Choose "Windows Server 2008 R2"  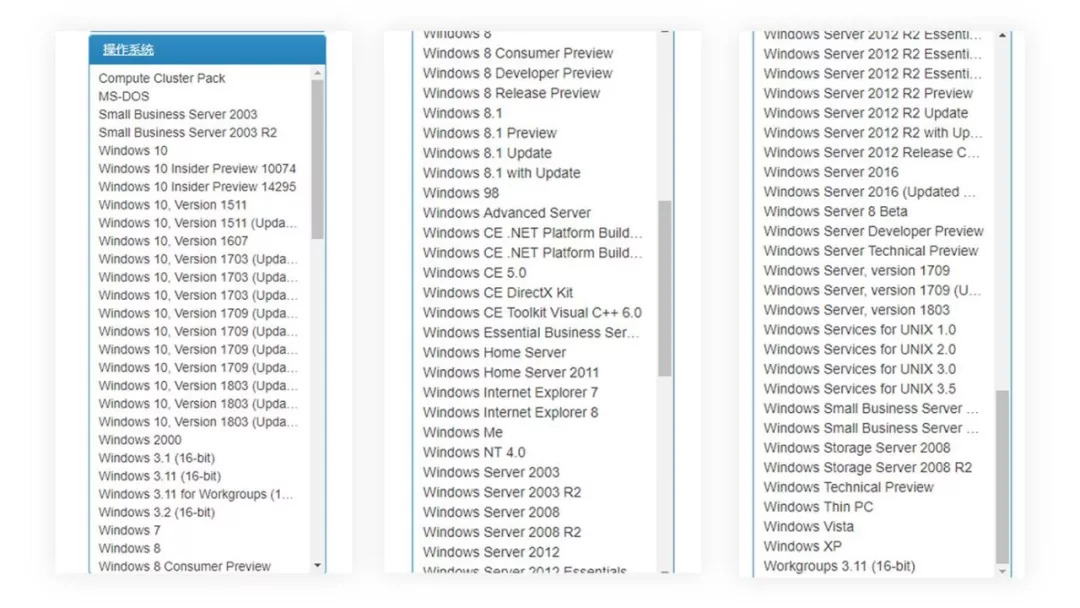pos(502,532)
